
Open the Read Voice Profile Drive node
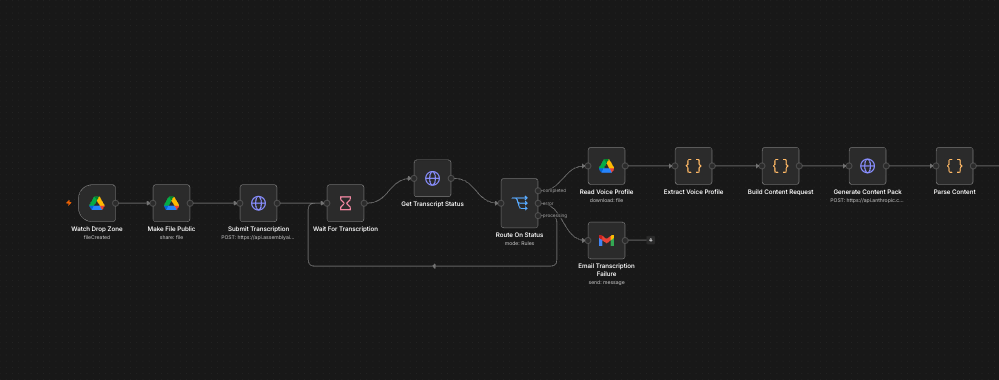tap(606, 166)
